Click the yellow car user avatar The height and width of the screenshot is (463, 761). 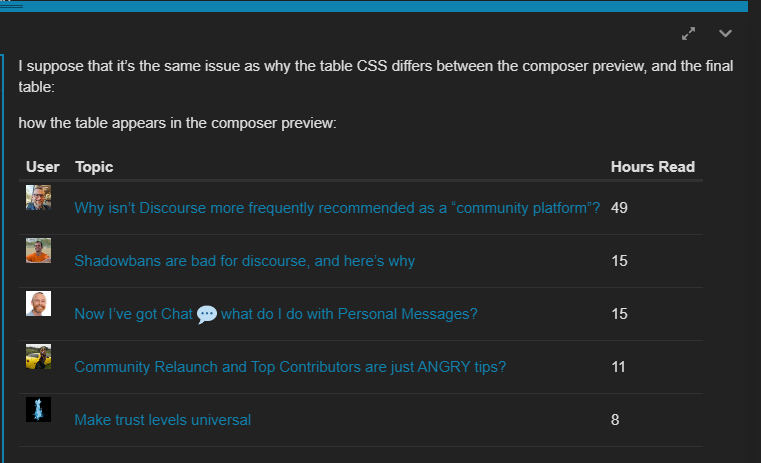pyautogui.click(x=38, y=357)
